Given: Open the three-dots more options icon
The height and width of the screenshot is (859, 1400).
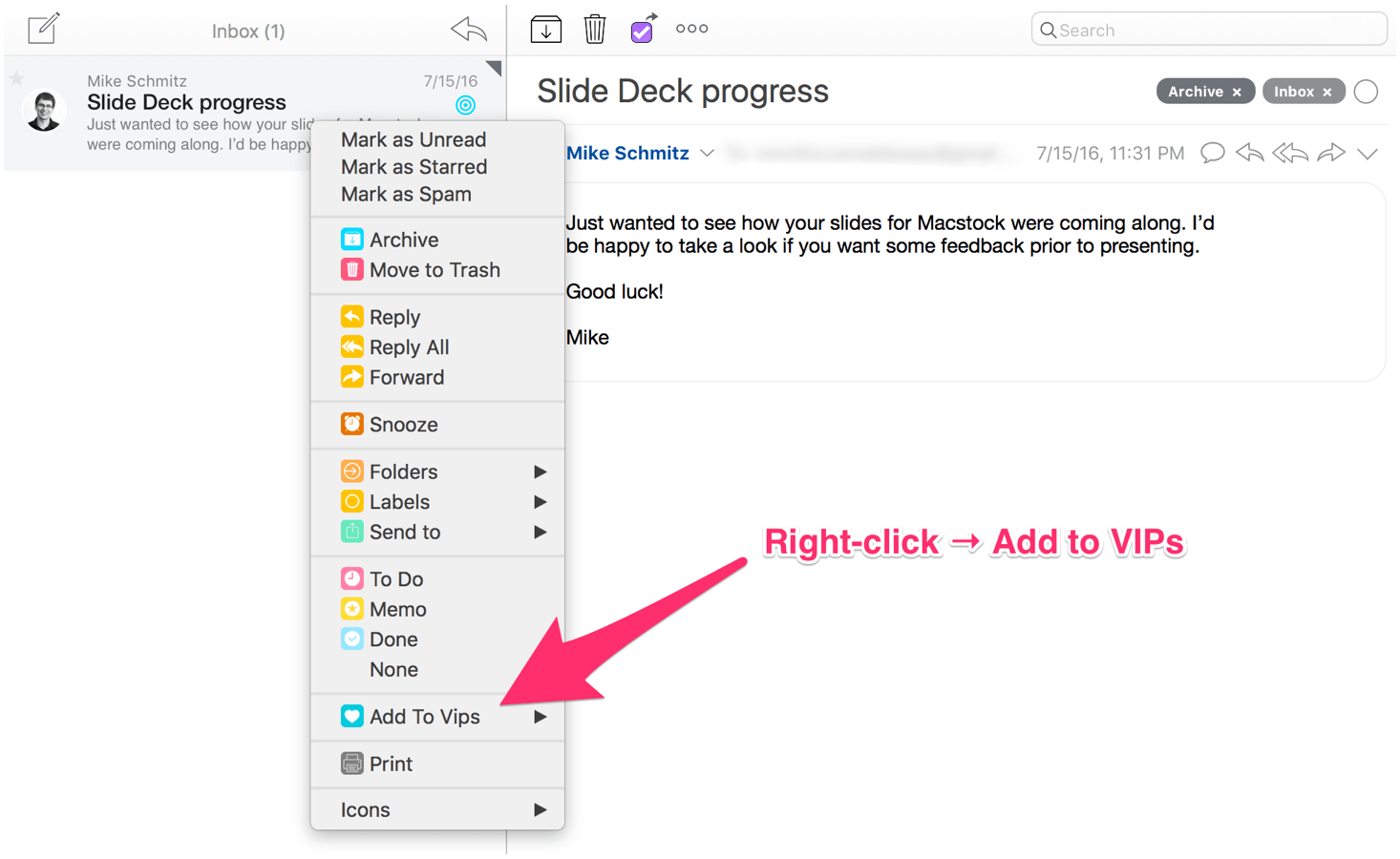Looking at the screenshot, I should pyautogui.click(x=692, y=29).
